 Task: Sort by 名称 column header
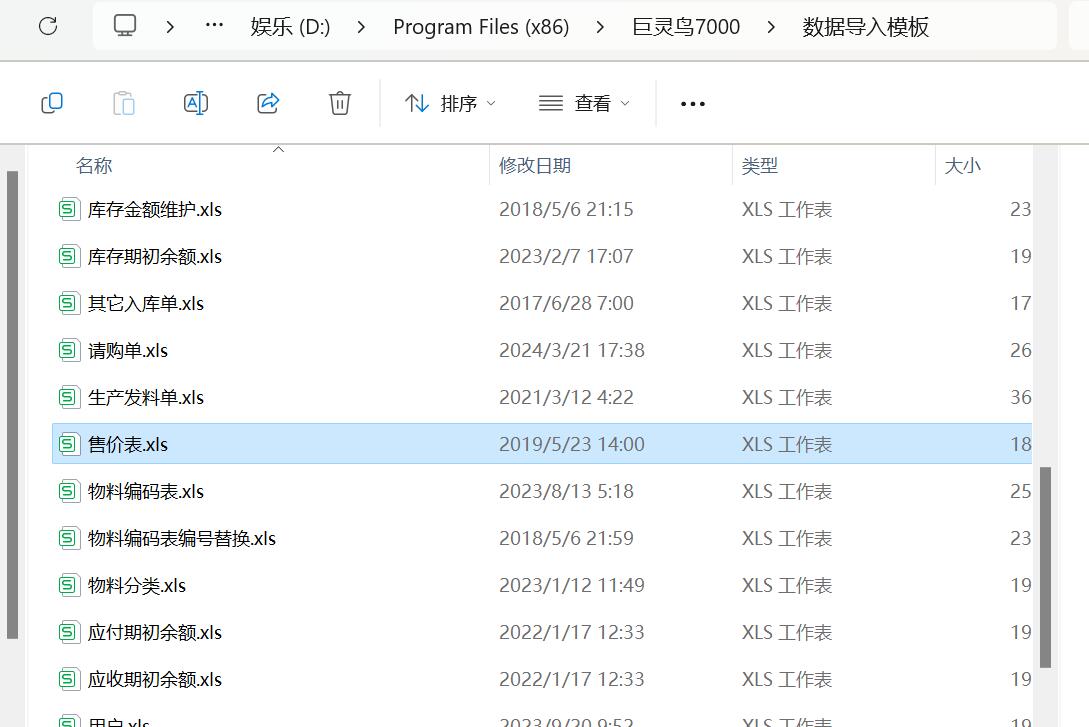(94, 166)
